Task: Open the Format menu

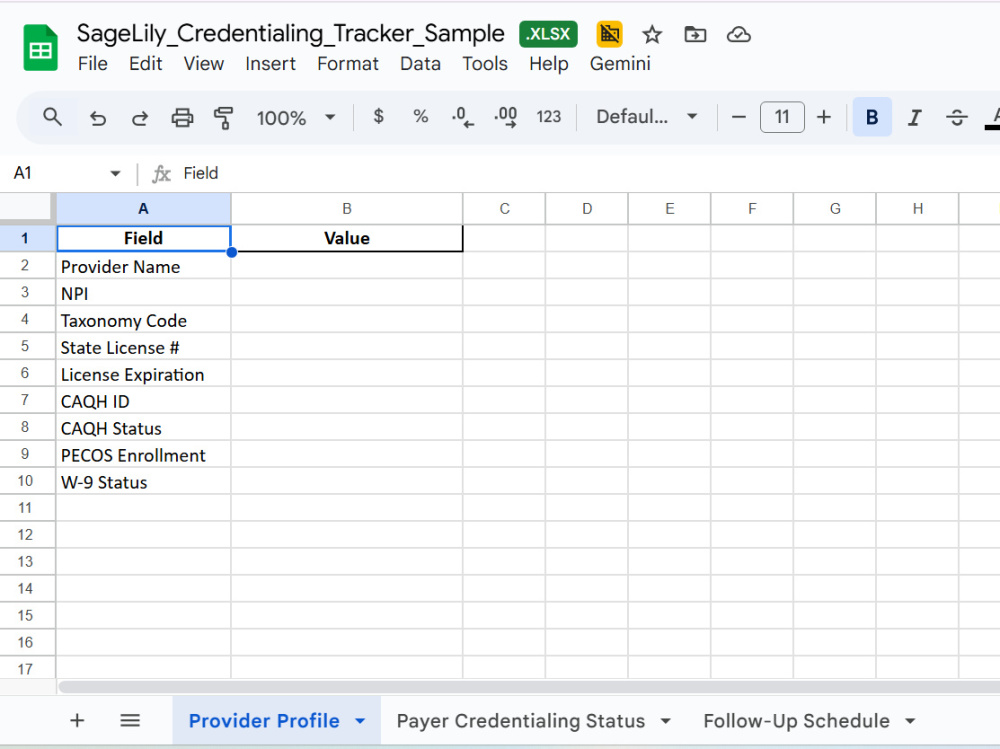Action: pyautogui.click(x=348, y=64)
